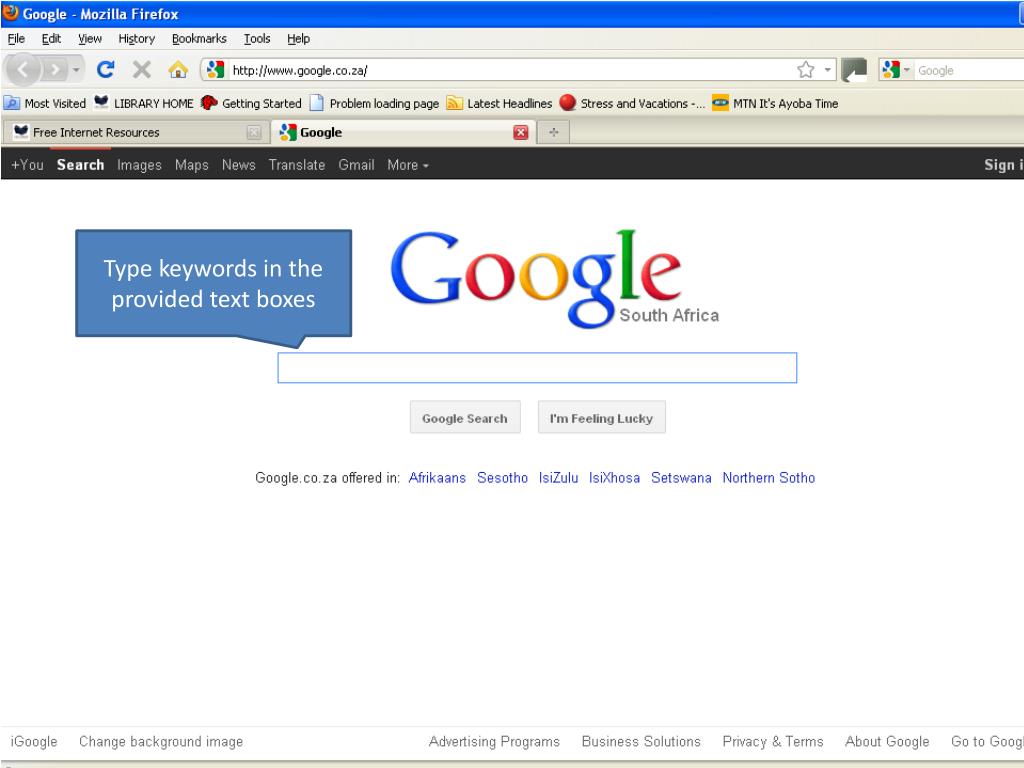Click the Sign in link
1024x768 pixels.
[1003, 165]
